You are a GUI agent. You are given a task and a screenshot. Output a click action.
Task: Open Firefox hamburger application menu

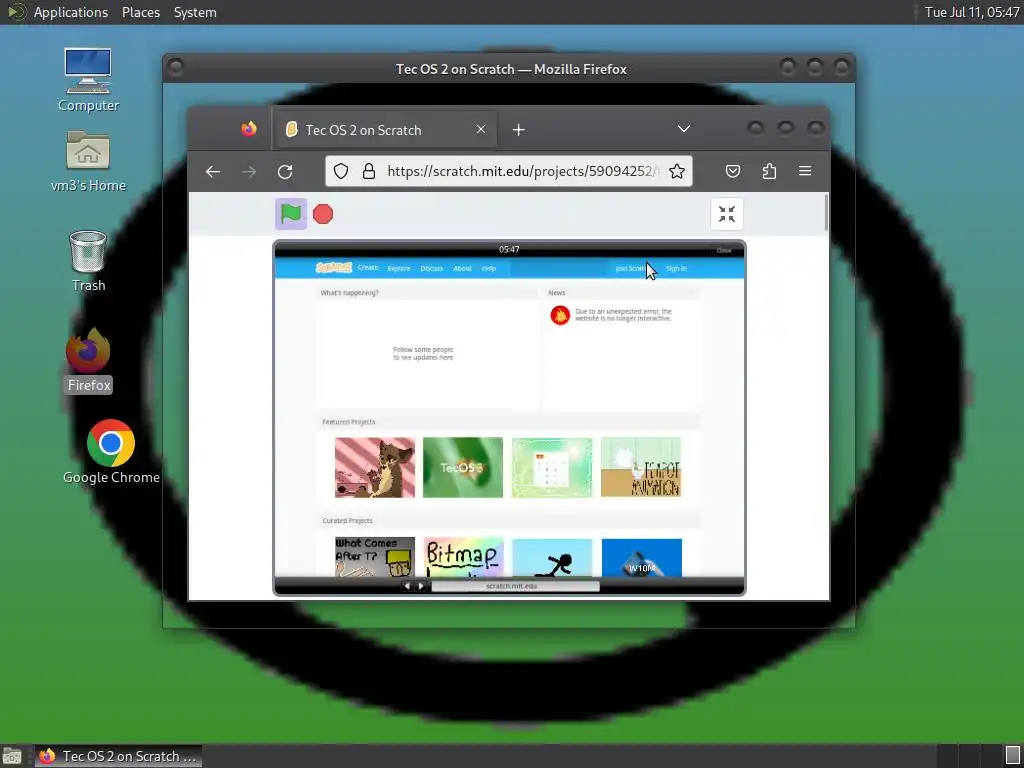(x=805, y=171)
